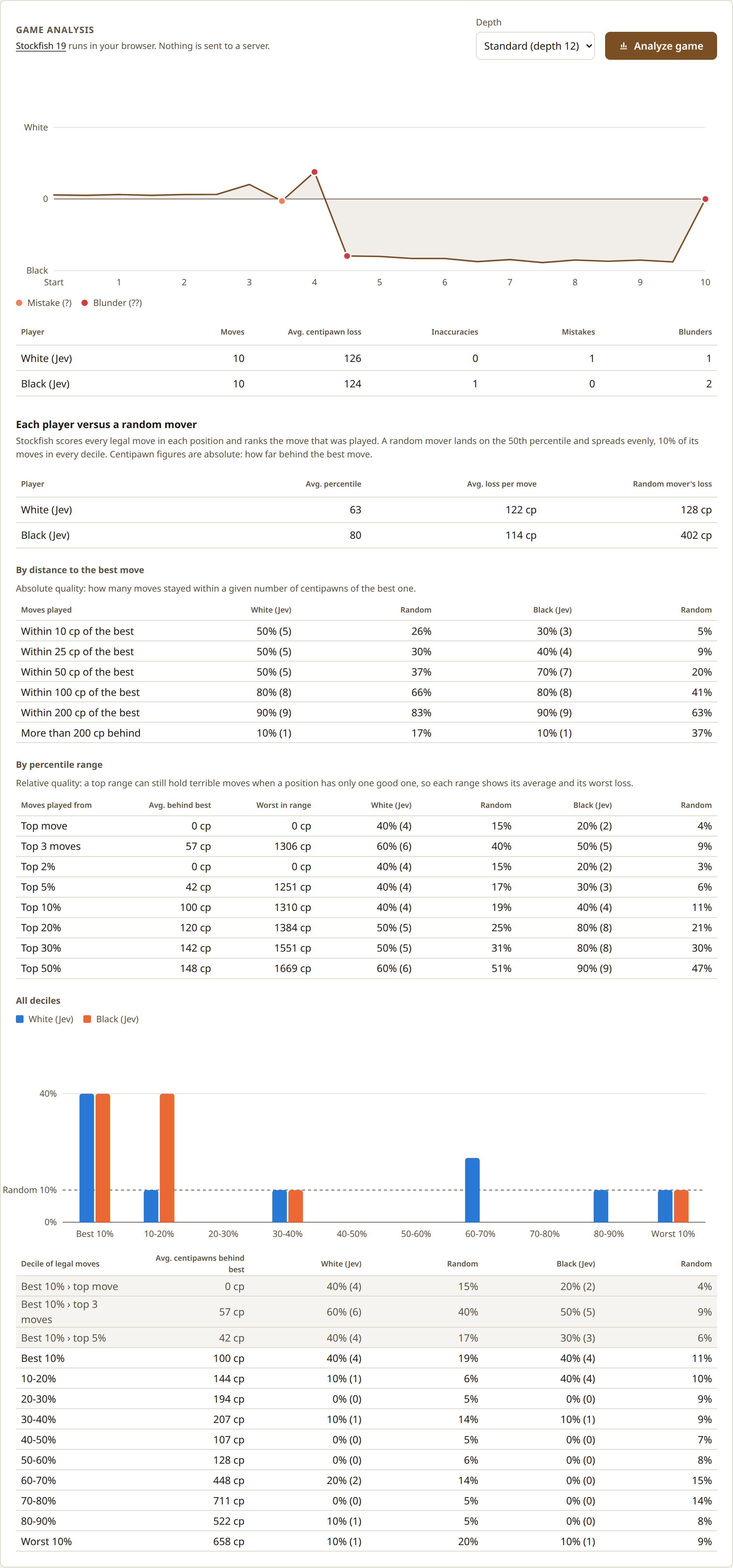Toggle Black (Jev) orange legend entry
Image resolution: width=733 pixels, height=1568 pixels.
pos(111,1019)
